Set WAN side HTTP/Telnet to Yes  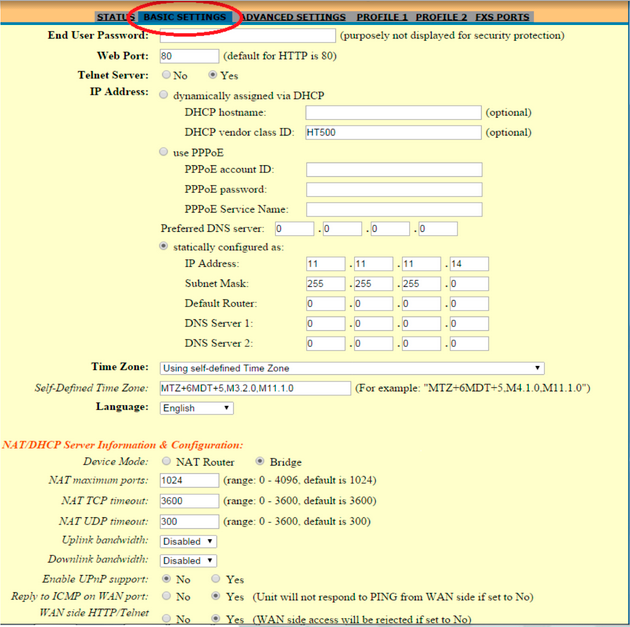click(216, 619)
